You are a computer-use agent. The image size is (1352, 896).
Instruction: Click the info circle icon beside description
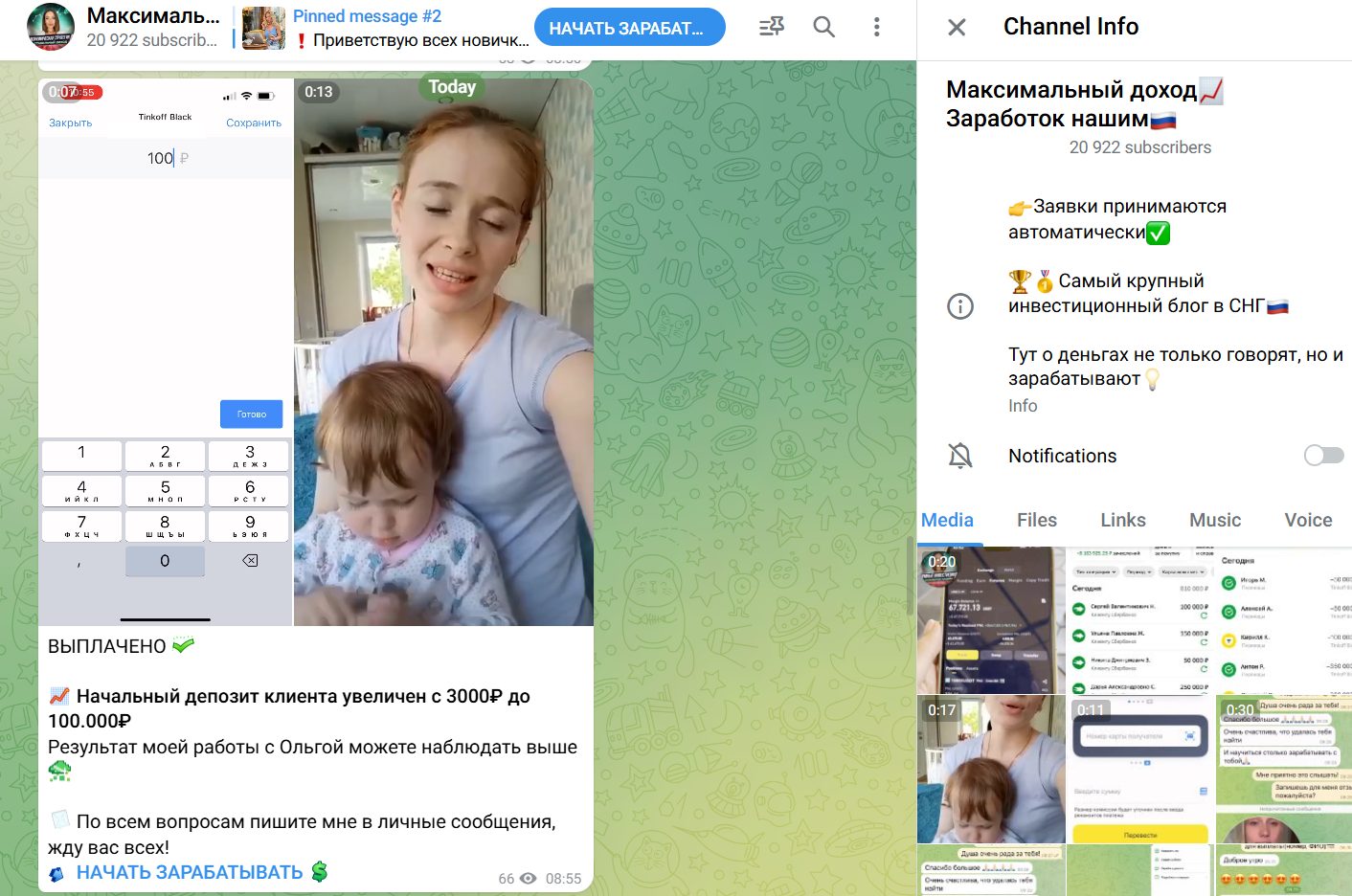(959, 306)
